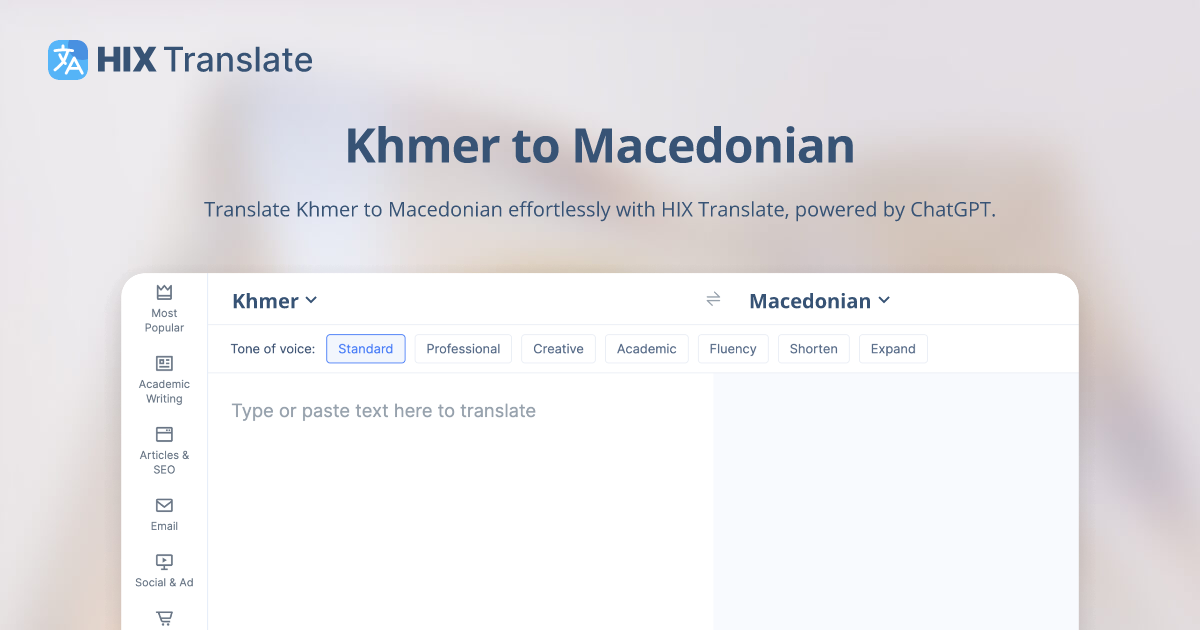Viewport: 1200px width, 630px height.
Task: Swap languages using the arrows icon
Action: click(x=713, y=299)
